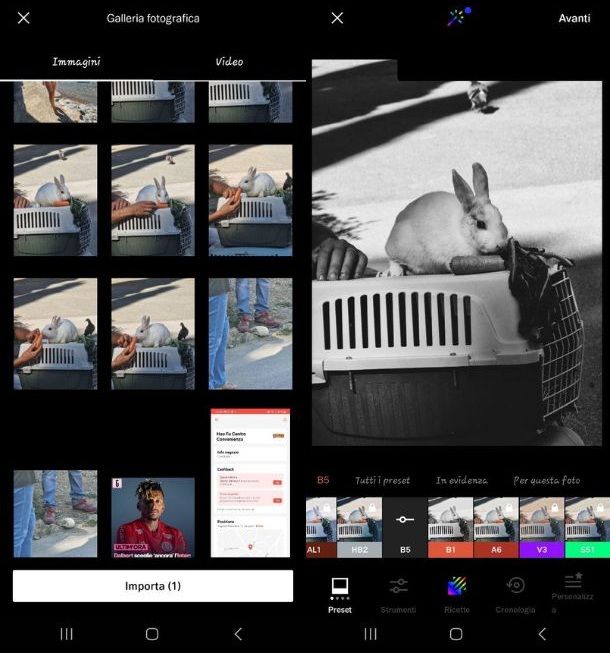Select the A6 preset thumbnail

click(x=496, y=527)
